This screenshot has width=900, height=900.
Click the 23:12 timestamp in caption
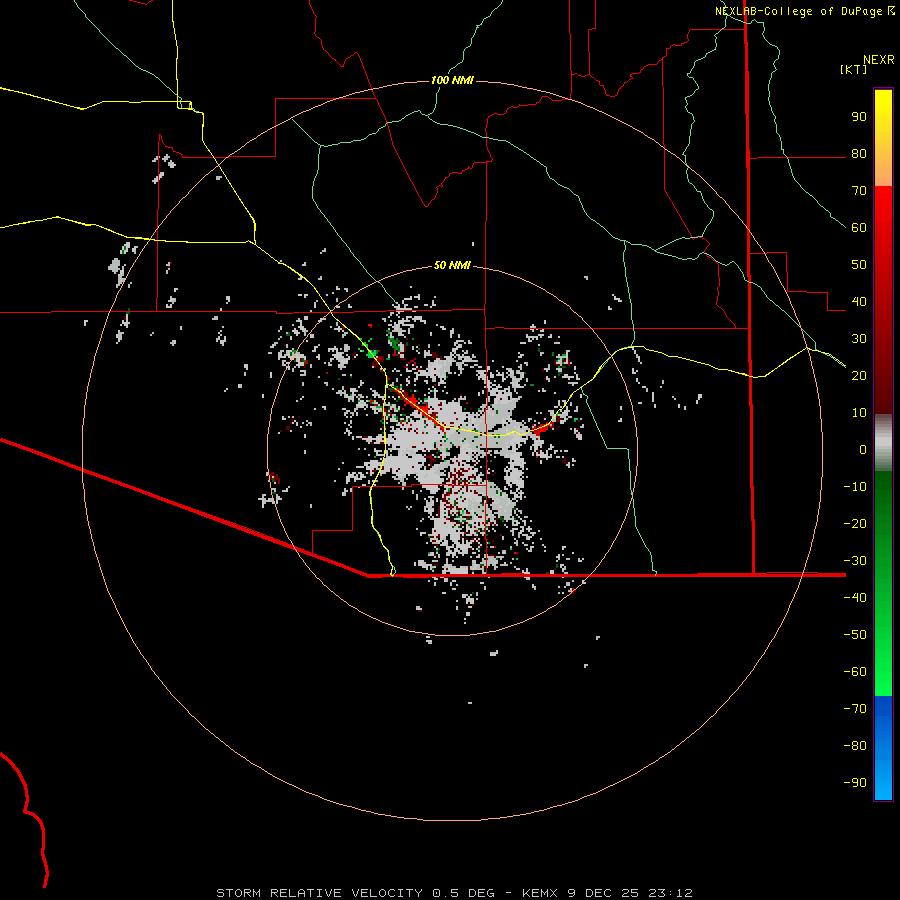[670, 893]
